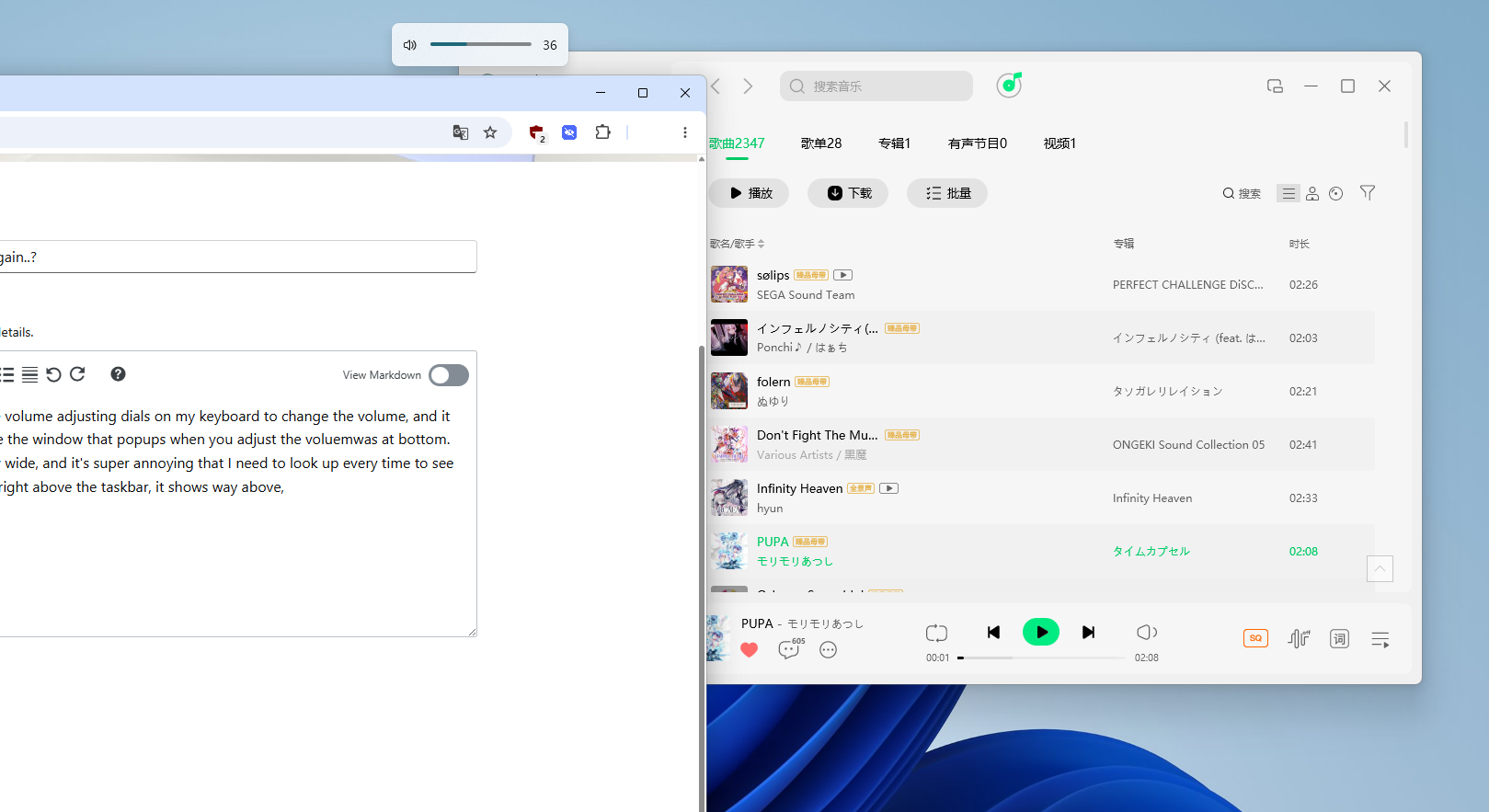Skip to previous track
The height and width of the screenshot is (812, 1489).
[993, 632]
